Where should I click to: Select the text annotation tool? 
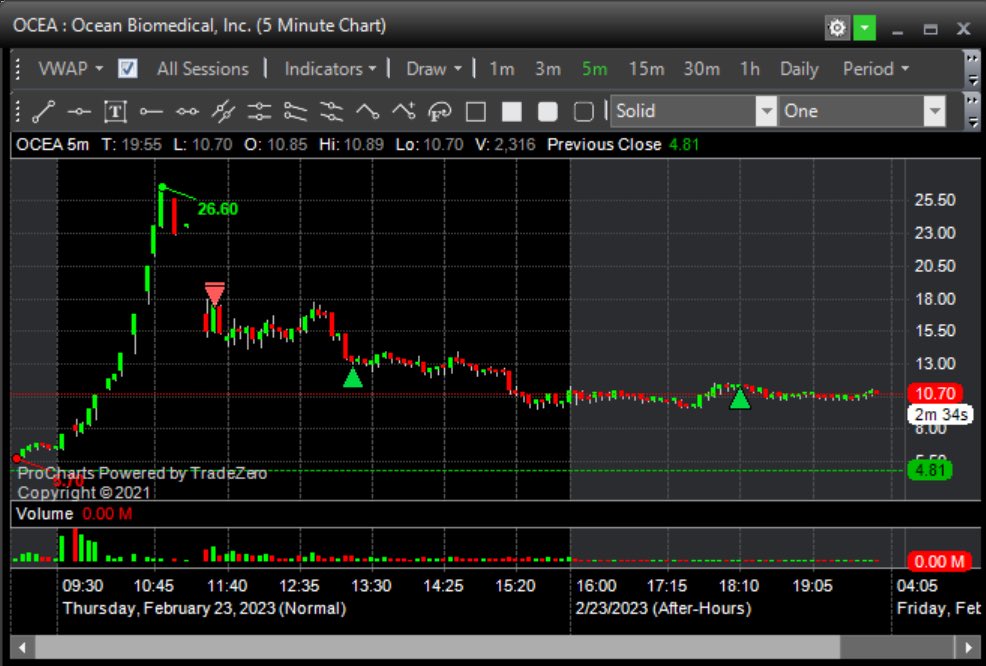point(114,111)
